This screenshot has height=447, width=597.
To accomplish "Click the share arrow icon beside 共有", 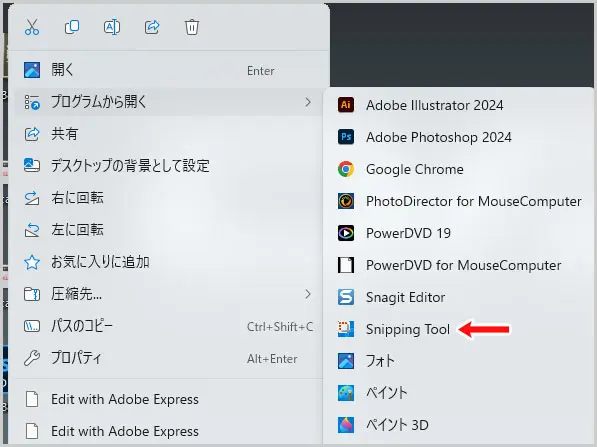I will pyautogui.click(x=32, y=134).
